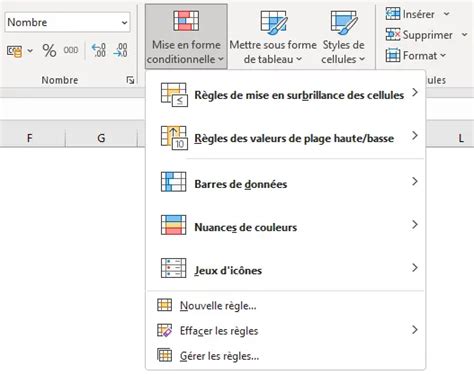474x375 pixels.
Task: Expand the Supprimer dropdown arrow
Action: point(464,35)
